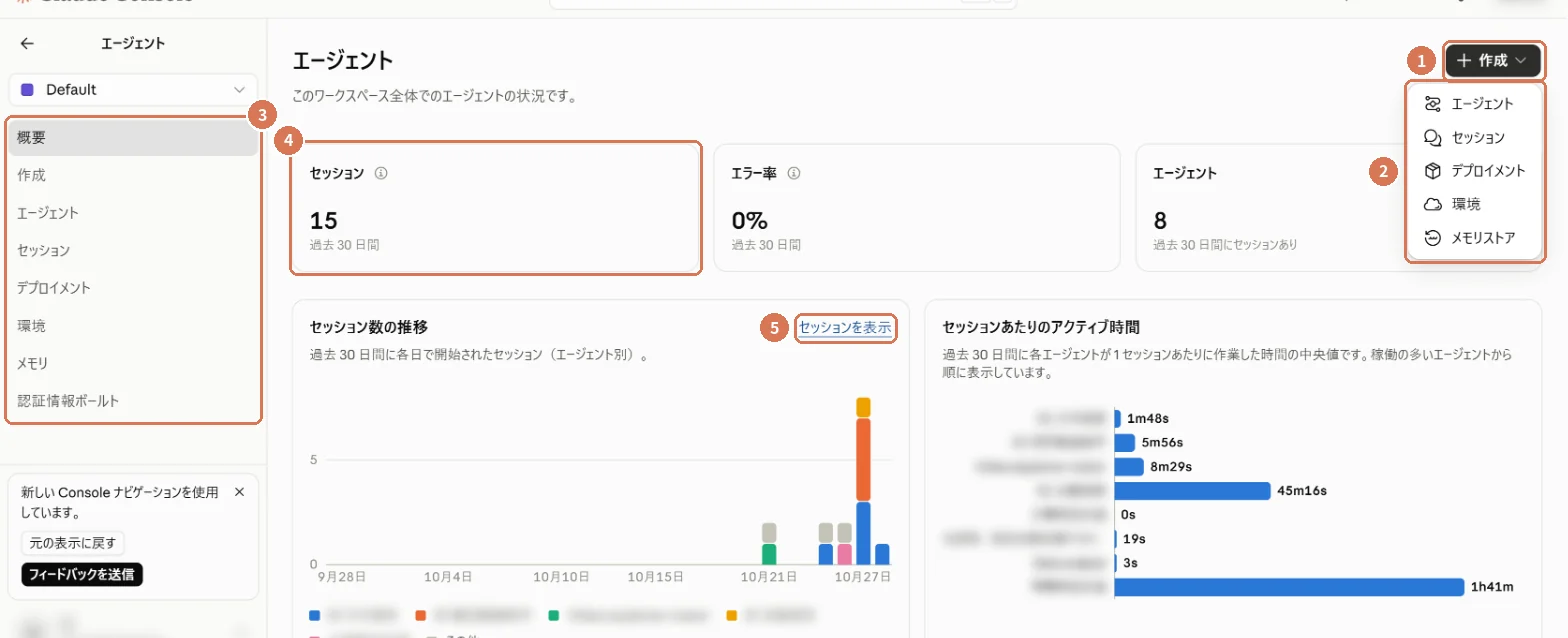Open the Default workspace dropdown
The width and height of the screenshot is (1568, 638).
coord(133,89)
